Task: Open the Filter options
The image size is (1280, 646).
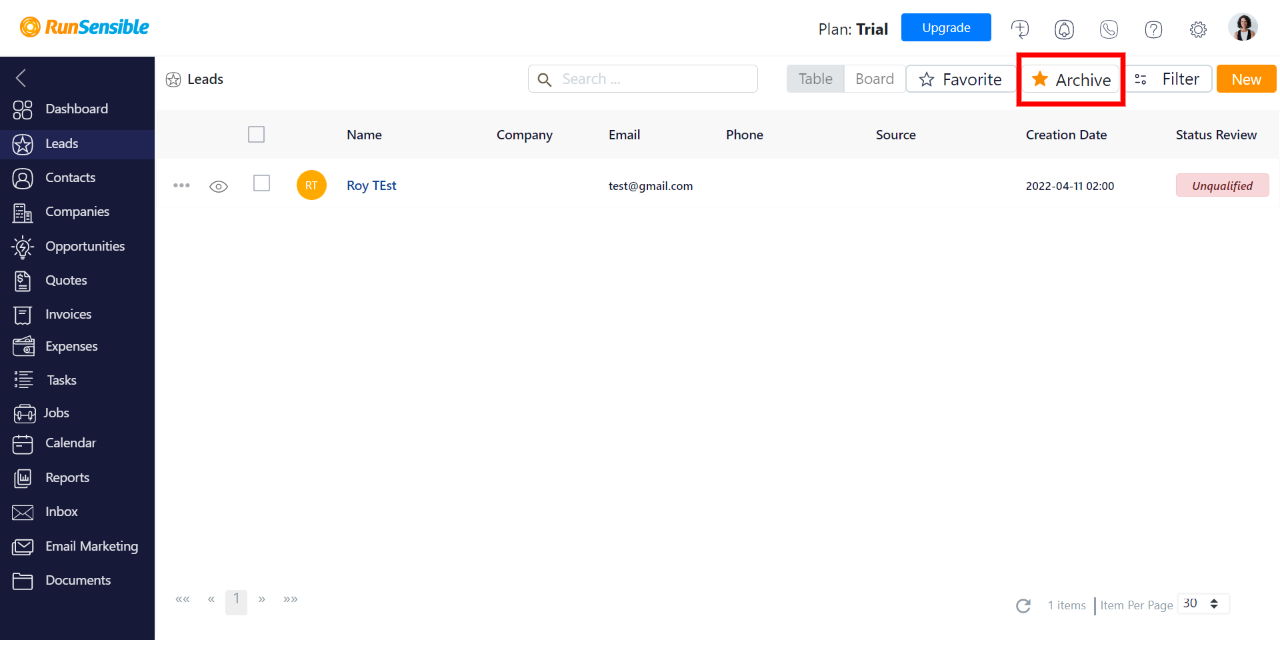Action: (x=1168, y=79)
